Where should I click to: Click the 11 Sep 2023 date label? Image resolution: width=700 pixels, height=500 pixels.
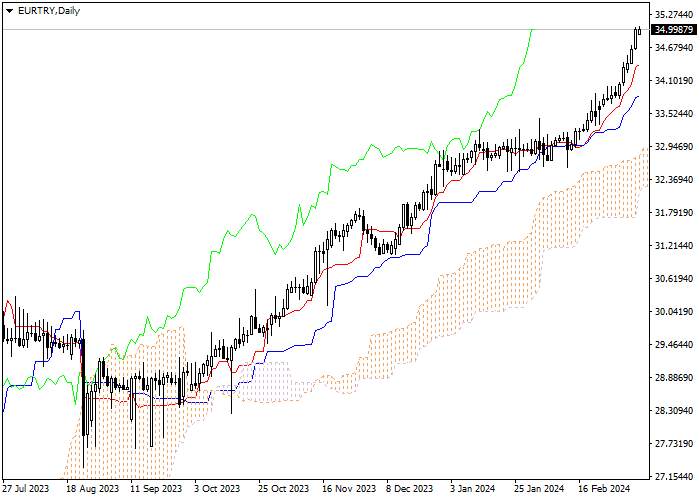point(156,488)
